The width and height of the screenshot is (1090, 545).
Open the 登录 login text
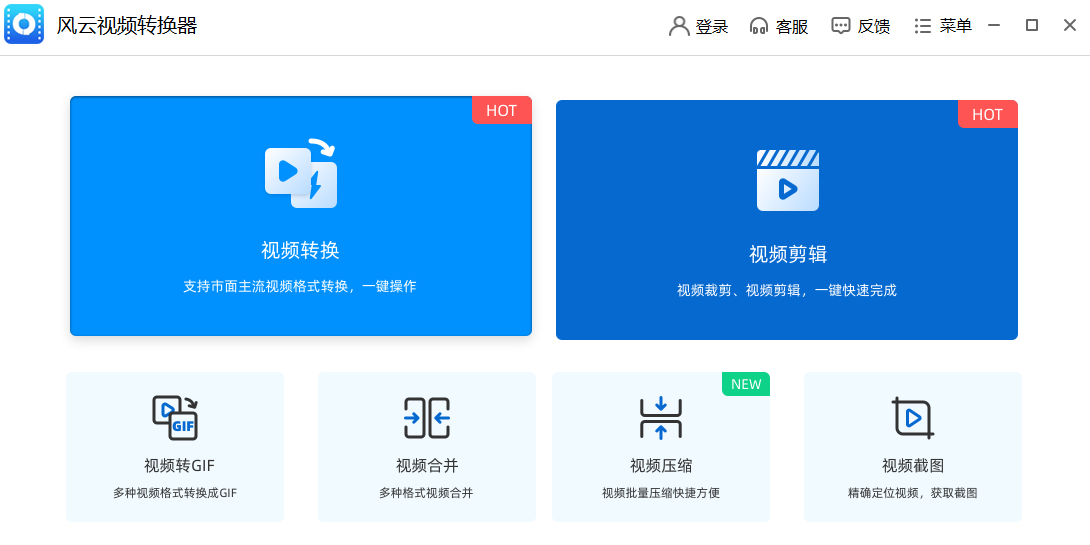712,27
